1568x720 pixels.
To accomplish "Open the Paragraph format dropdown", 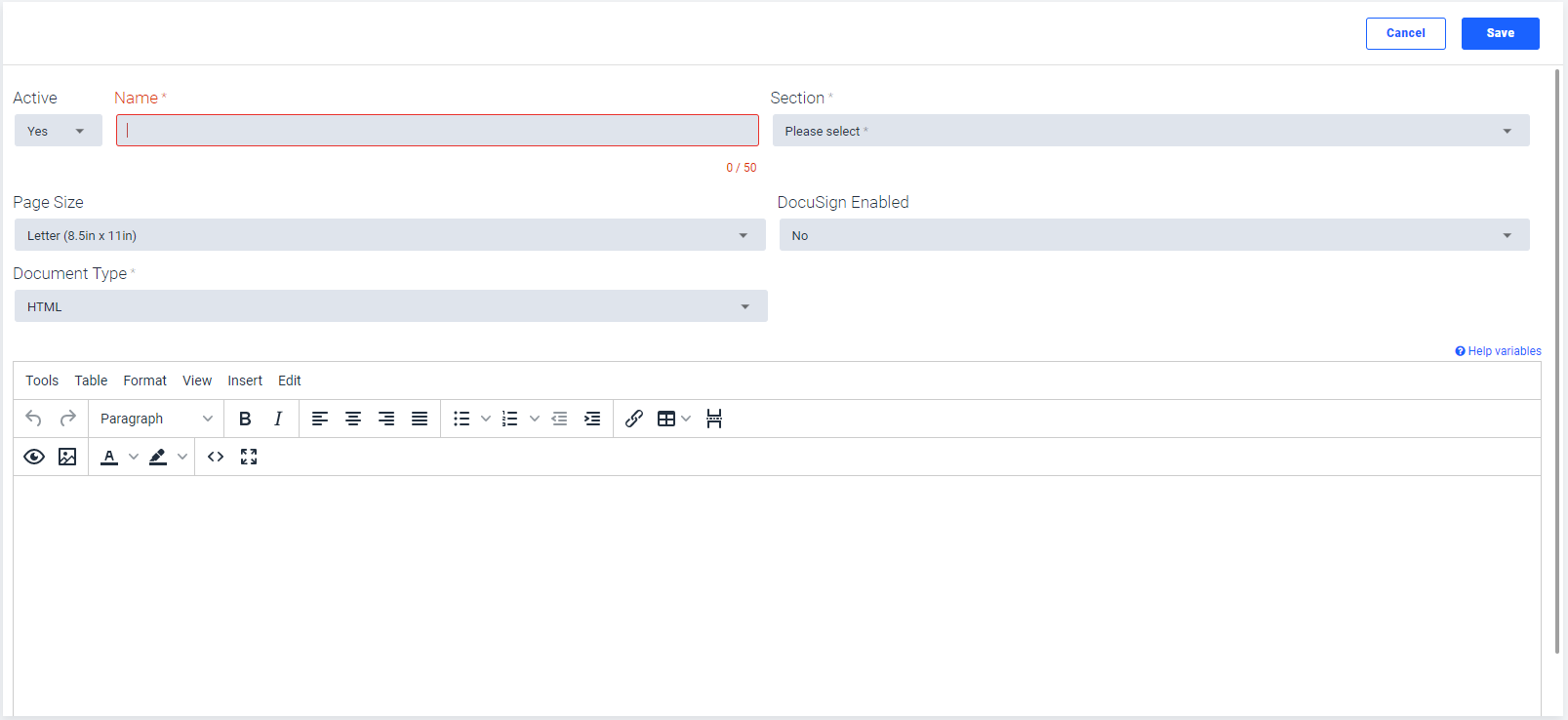I will tap(156, 419).
